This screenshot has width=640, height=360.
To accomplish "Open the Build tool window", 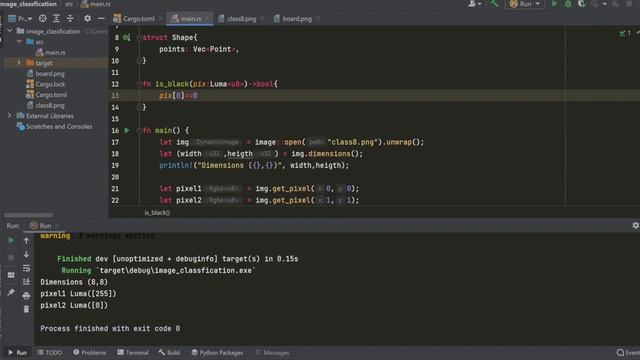I will tap(169, 352).
